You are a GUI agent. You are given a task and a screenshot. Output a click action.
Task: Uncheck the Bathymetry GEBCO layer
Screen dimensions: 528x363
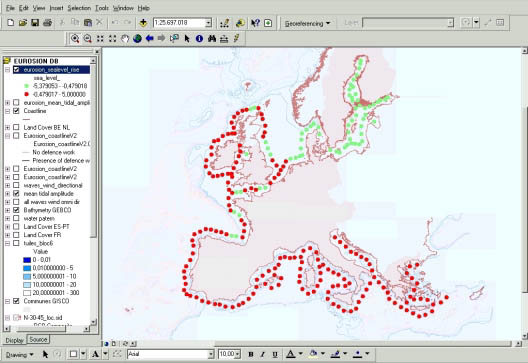tap(16, 210)
